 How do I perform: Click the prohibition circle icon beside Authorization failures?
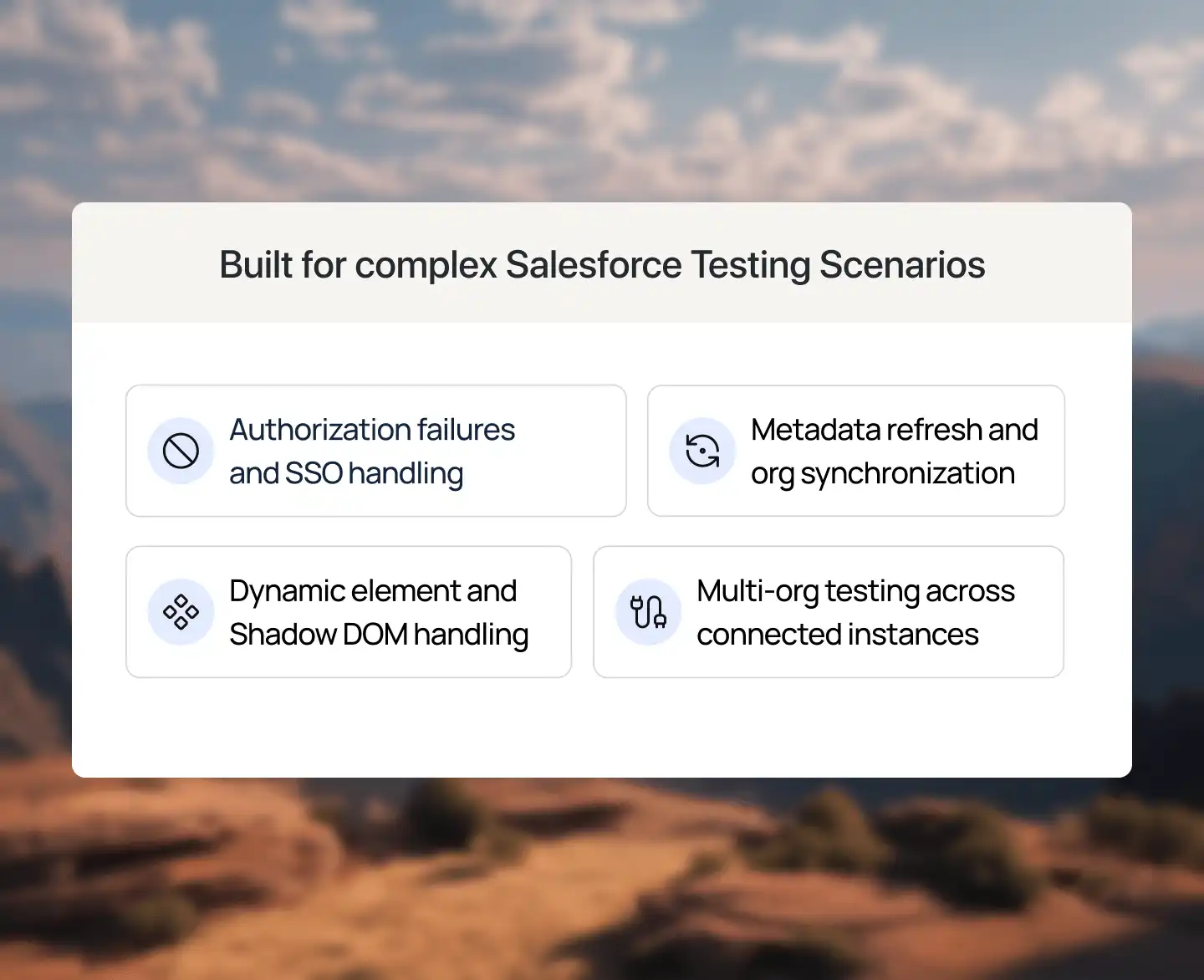click(181, 451)
